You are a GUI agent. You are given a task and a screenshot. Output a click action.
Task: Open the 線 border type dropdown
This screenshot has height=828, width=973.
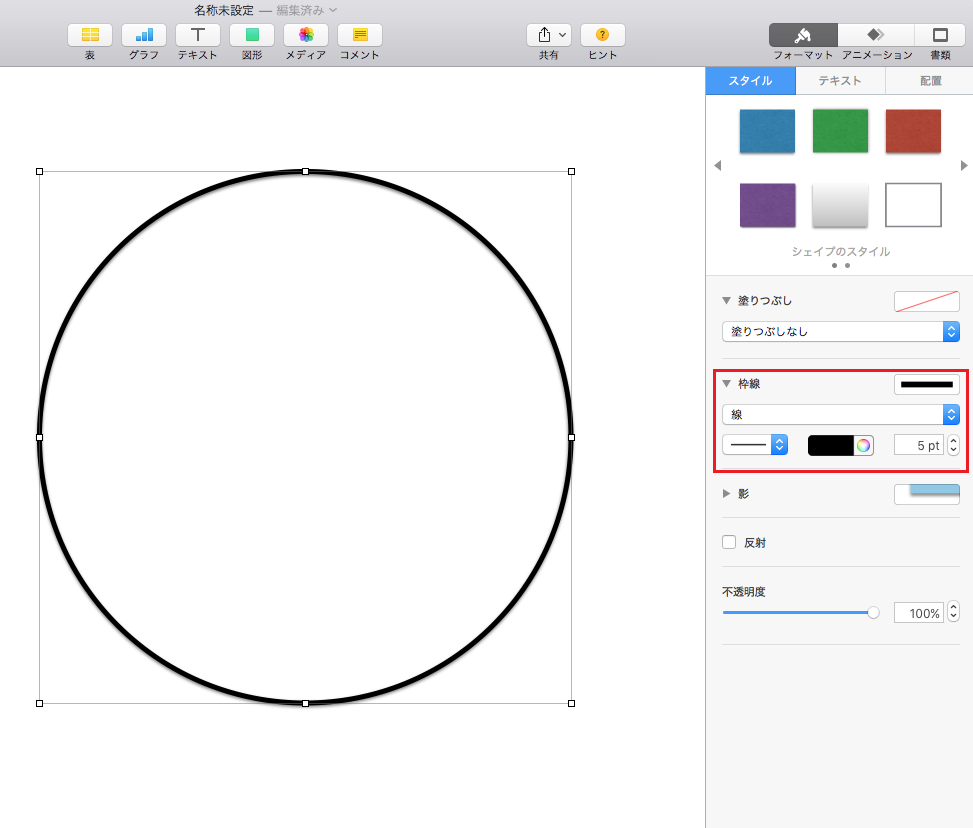click(x=841, y=415)
